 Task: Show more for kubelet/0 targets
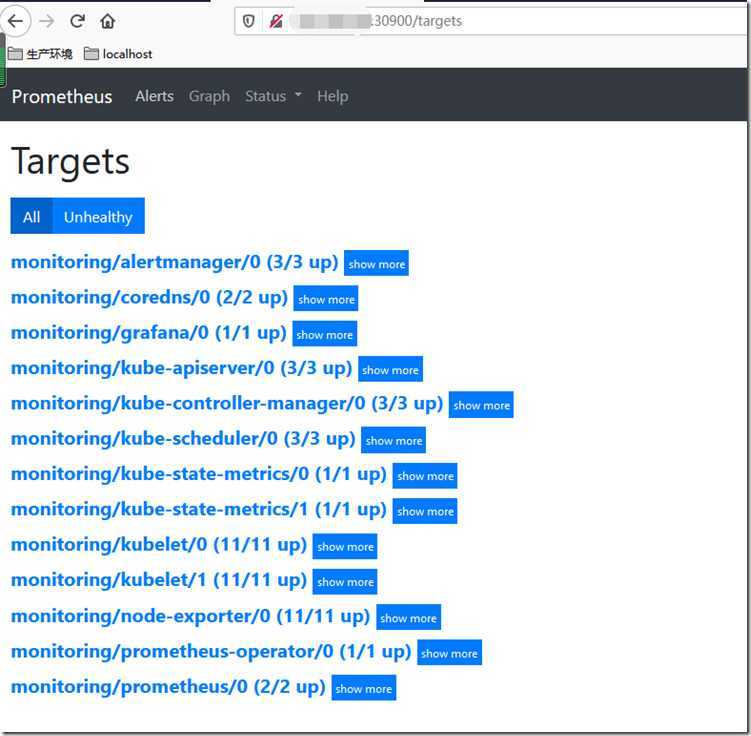pos(345,546)
